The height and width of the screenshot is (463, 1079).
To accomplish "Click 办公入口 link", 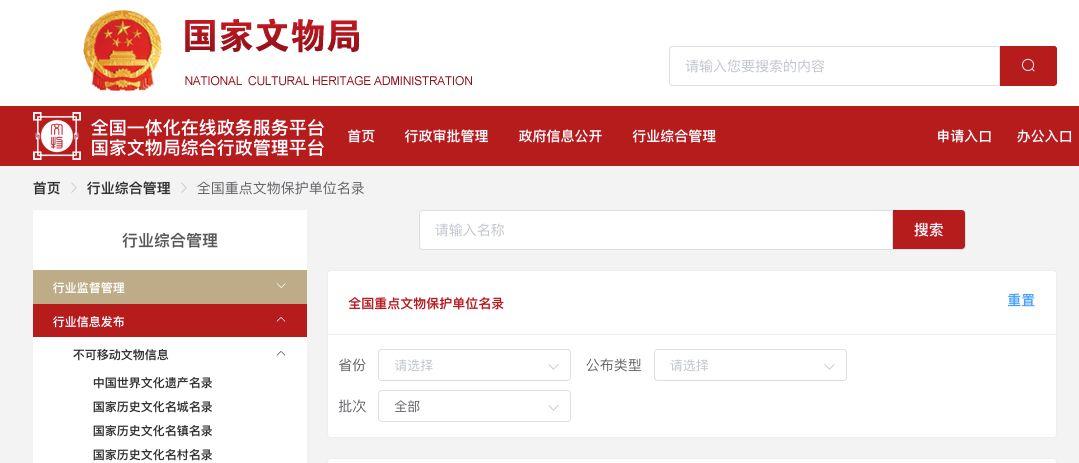I will 1044,136.
